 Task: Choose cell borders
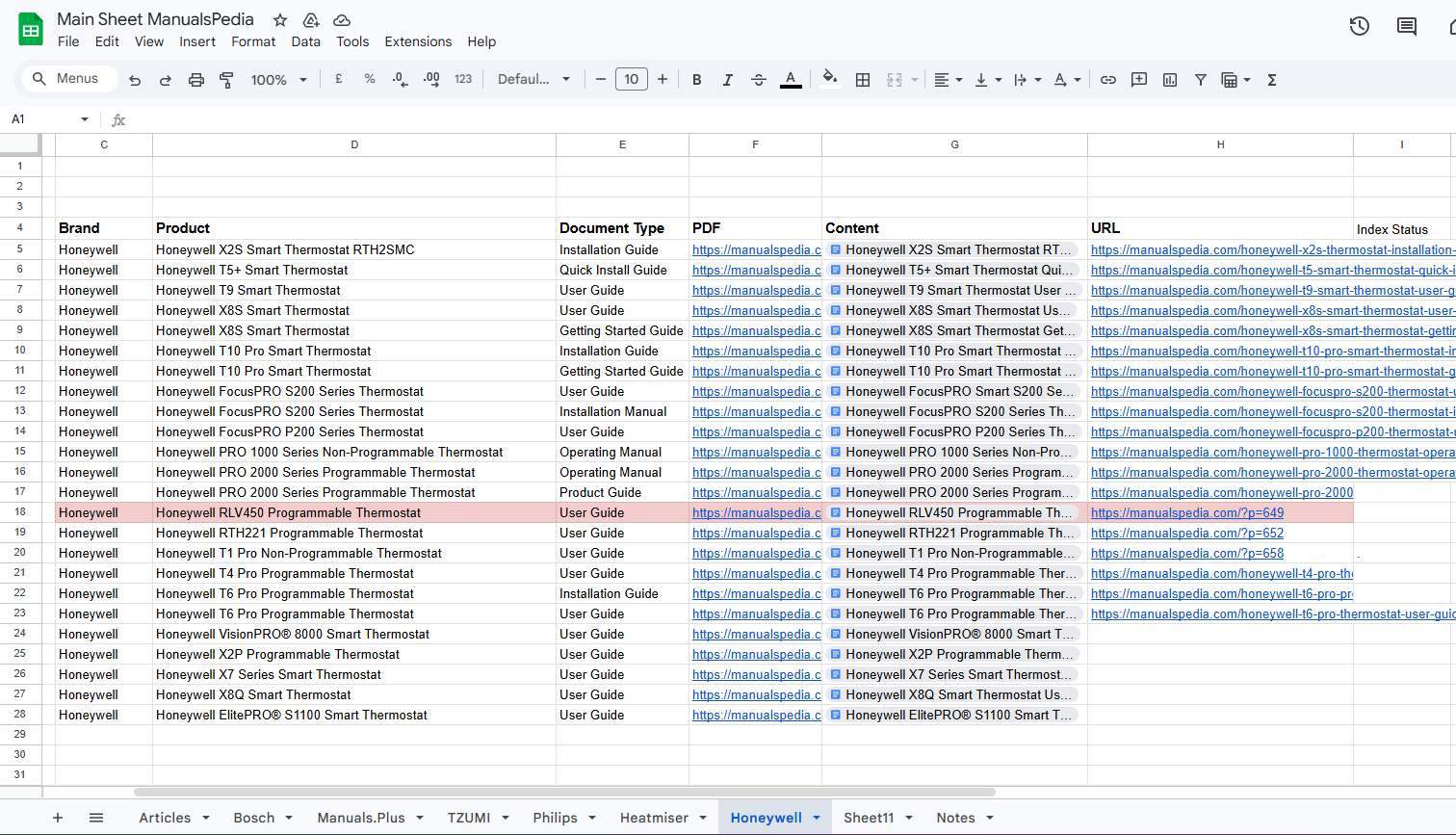(x=863, y=80)
